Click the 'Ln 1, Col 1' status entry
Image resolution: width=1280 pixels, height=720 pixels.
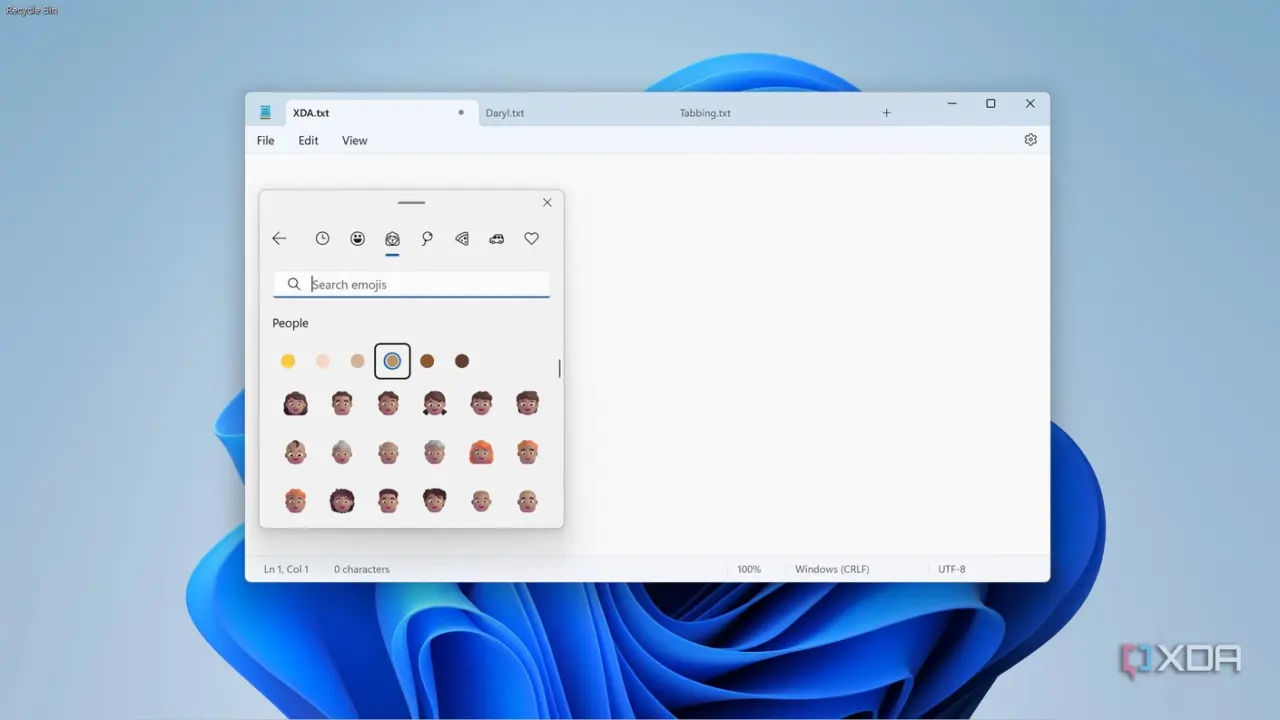(x=286, y=569)
